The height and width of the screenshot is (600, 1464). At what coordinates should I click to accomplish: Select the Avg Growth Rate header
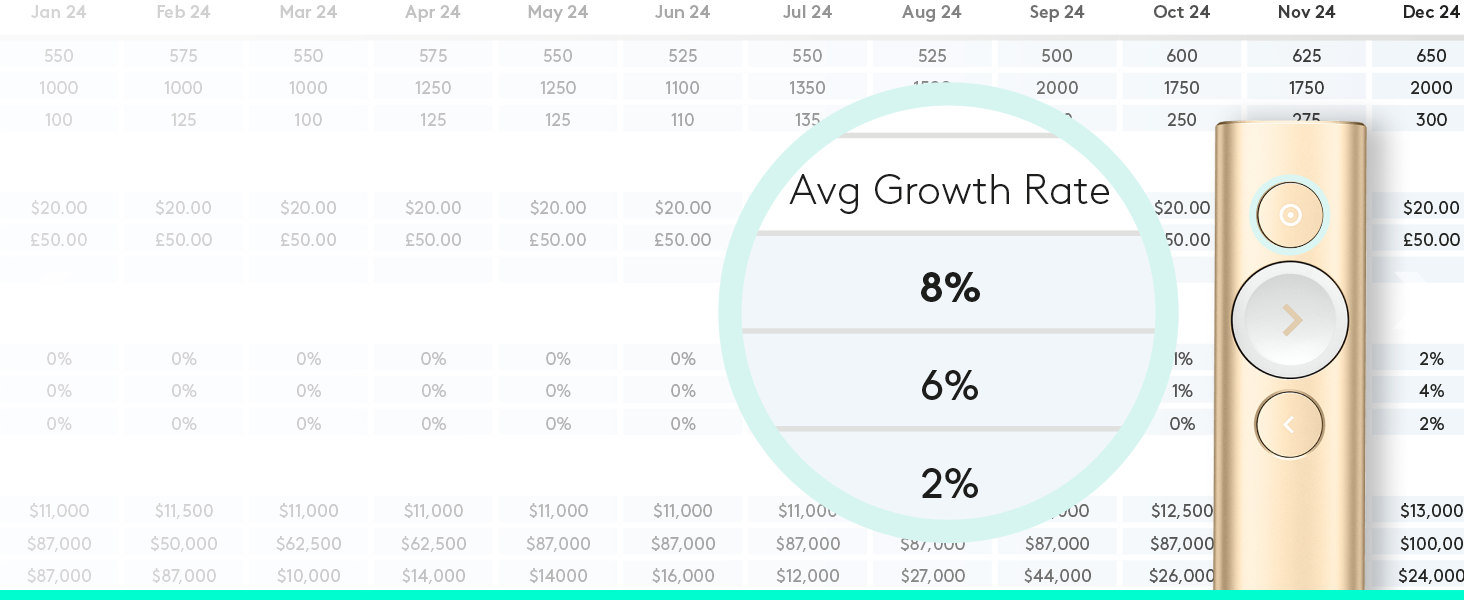tap(949, 190)
